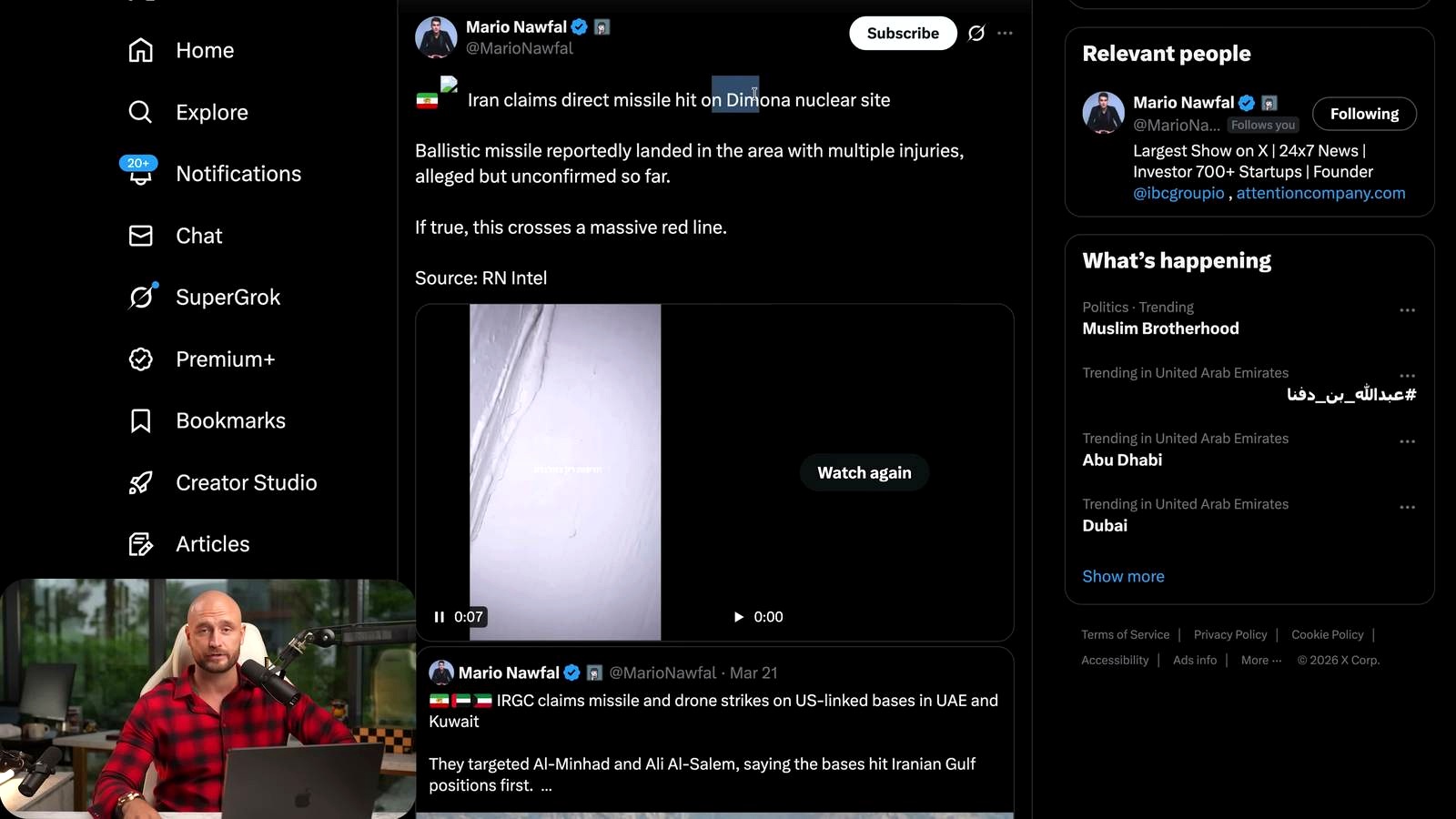This screenshot has width=1456, height=819.
Task: Click the 20+ notifications count badge
Action: point(138,163)
